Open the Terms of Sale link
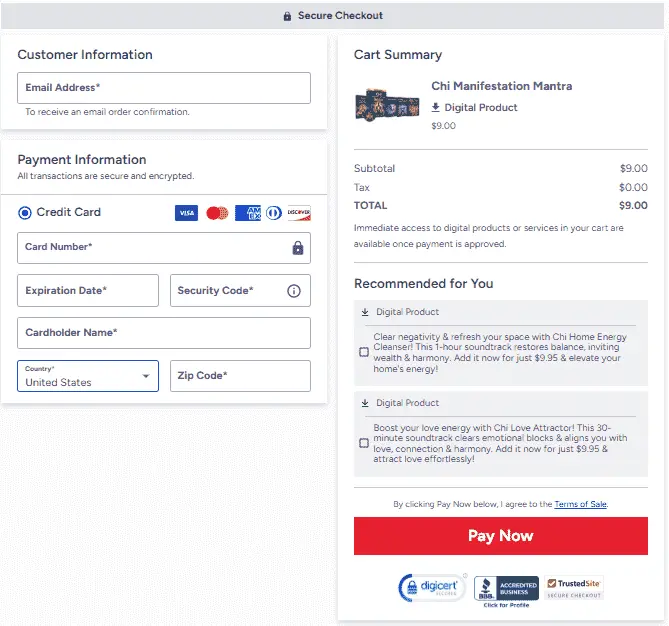 [580, 504]
